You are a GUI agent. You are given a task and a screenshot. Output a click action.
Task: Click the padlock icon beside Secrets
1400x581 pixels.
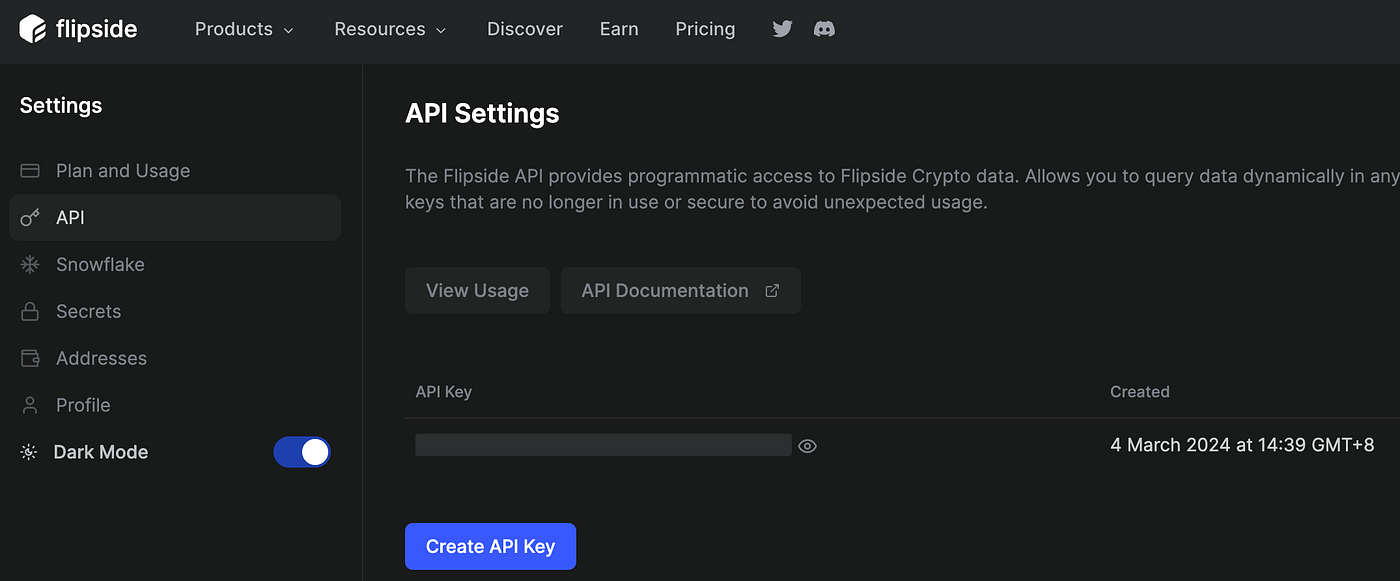click(x=30, y=311)
